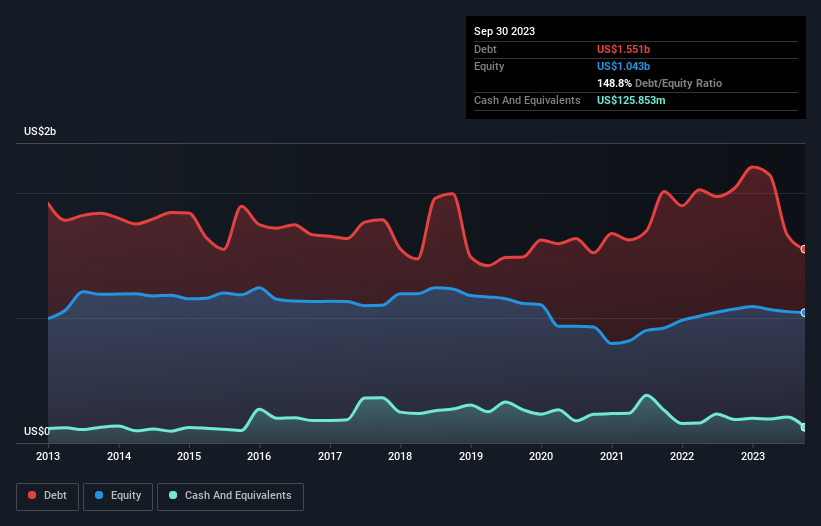Click the blue Equity legend dot
This screenshot has height=526, width=821.
pyautogui.click(x=101, y=496)
